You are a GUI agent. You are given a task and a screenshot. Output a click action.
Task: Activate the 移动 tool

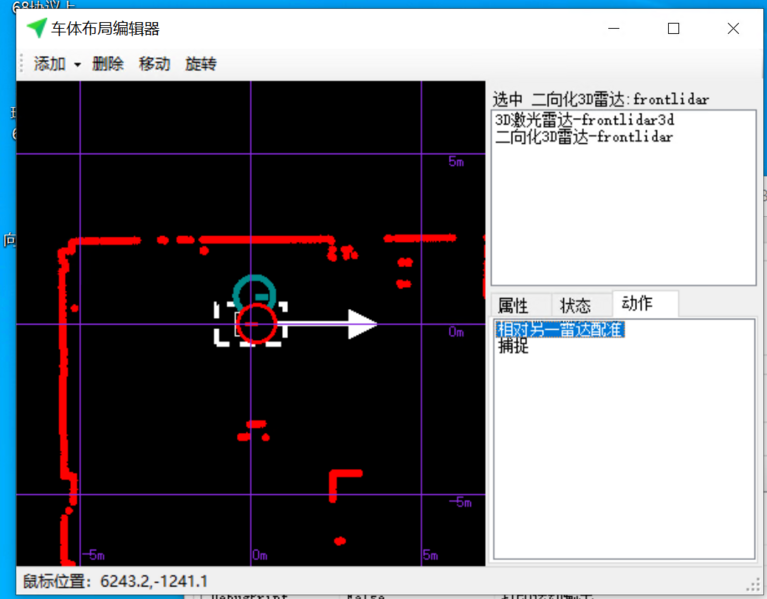[155, 64]
